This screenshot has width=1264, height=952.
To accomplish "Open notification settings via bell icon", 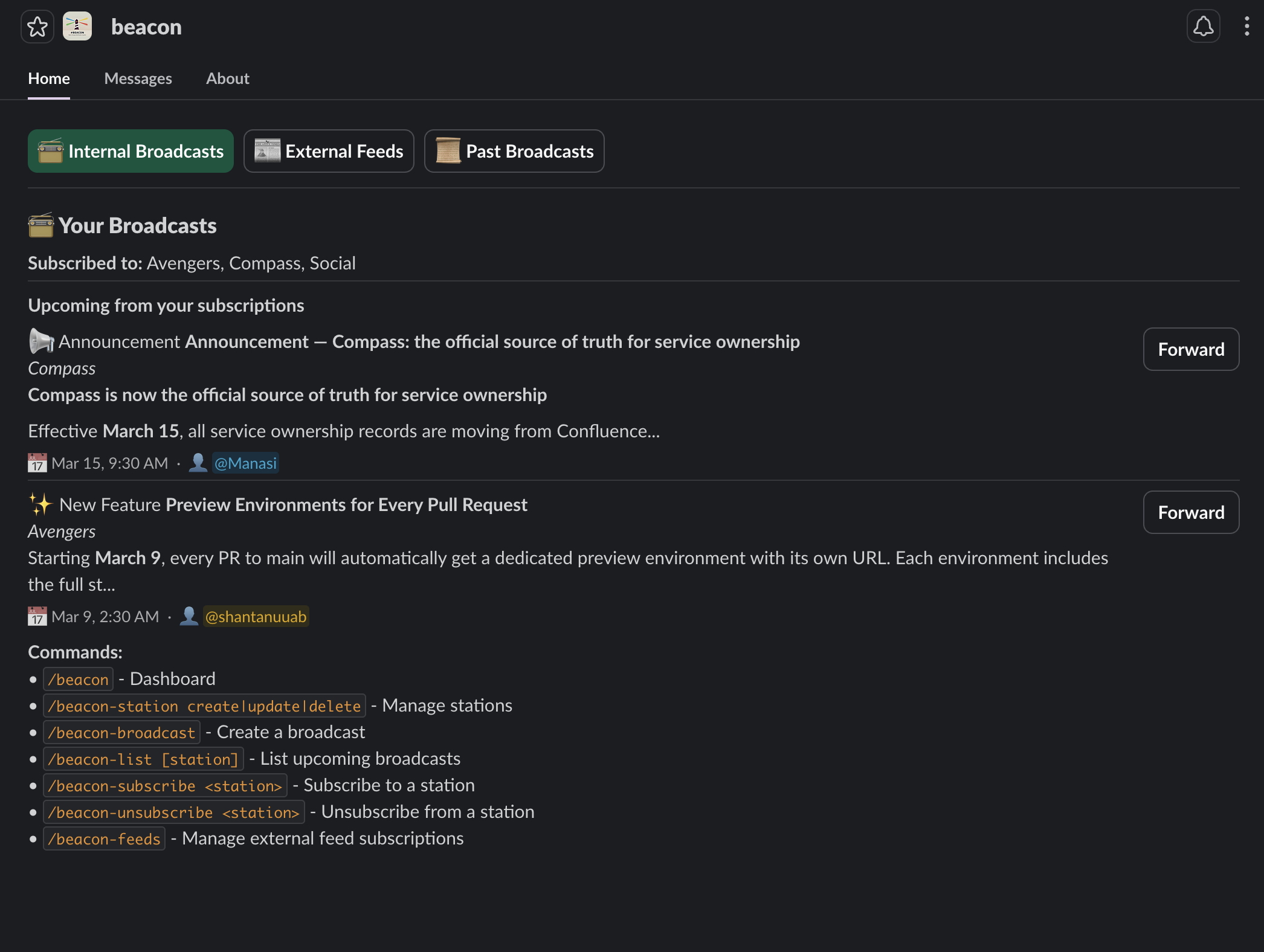I will pos(1202,26).
